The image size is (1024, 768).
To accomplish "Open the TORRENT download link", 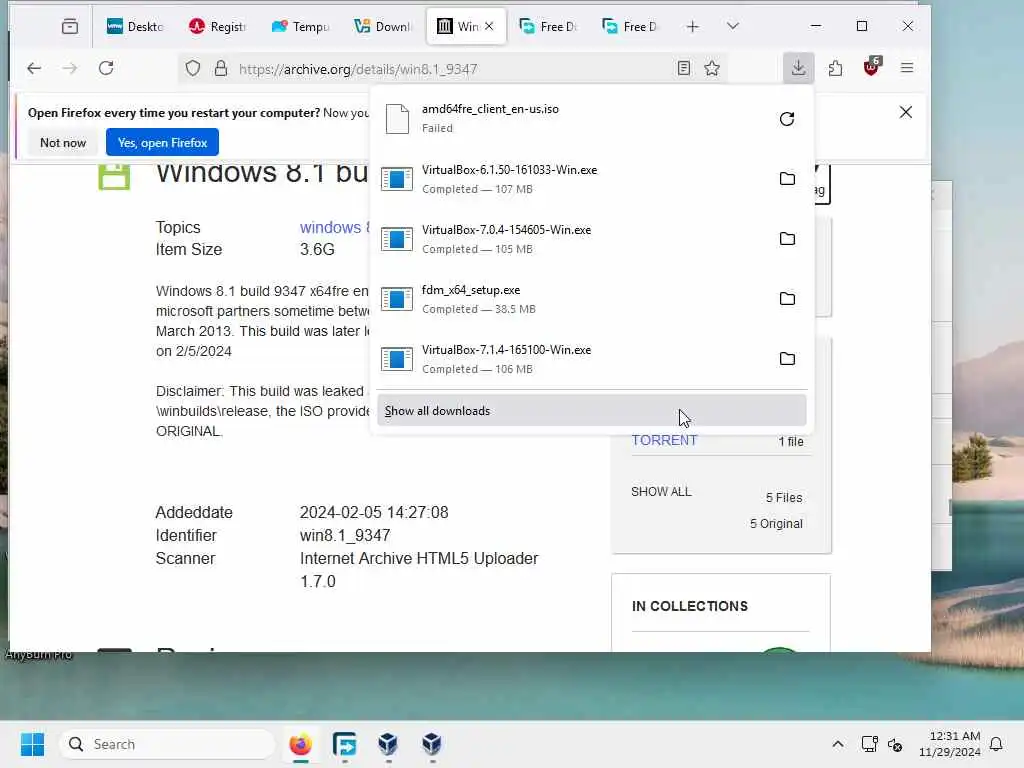I will pos(664,440).
